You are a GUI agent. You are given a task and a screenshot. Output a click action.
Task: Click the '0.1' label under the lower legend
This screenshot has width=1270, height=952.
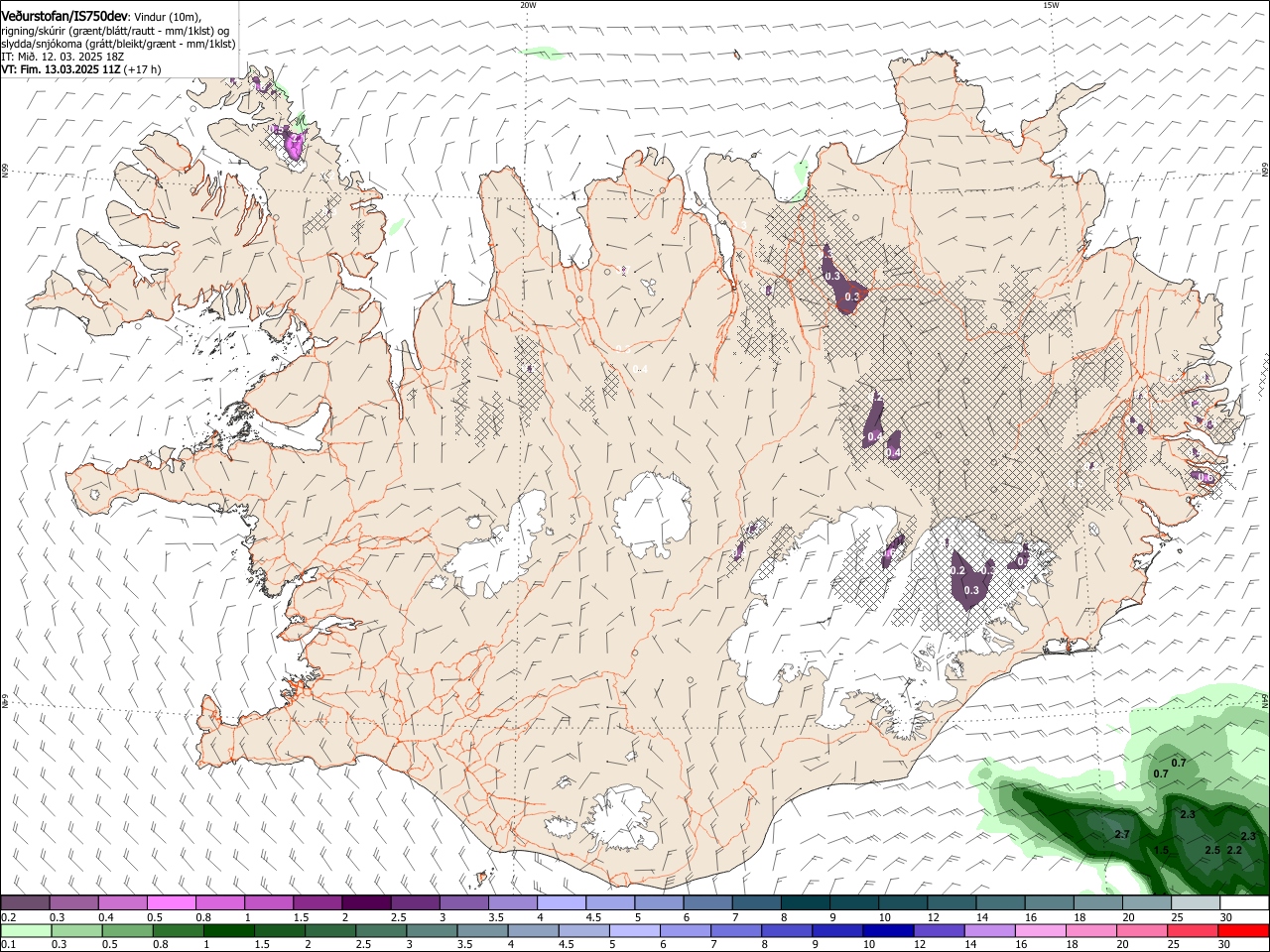coord(8,945)
